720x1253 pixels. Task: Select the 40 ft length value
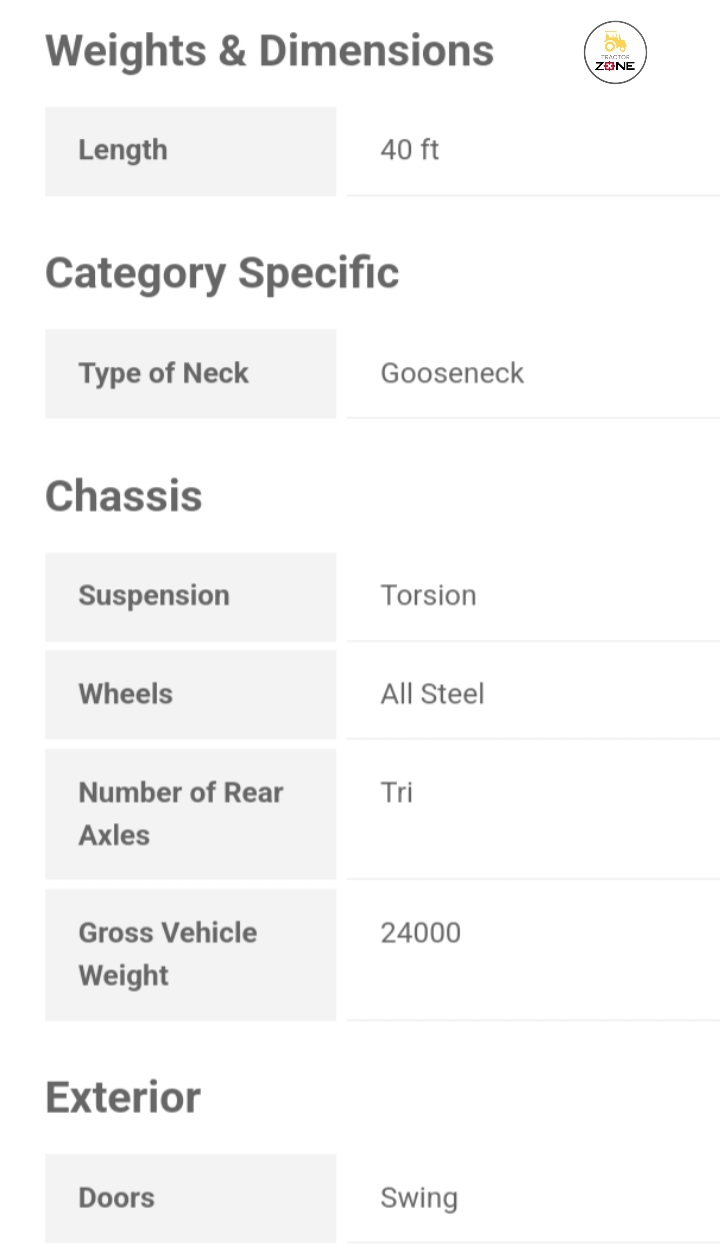(410, 150)
